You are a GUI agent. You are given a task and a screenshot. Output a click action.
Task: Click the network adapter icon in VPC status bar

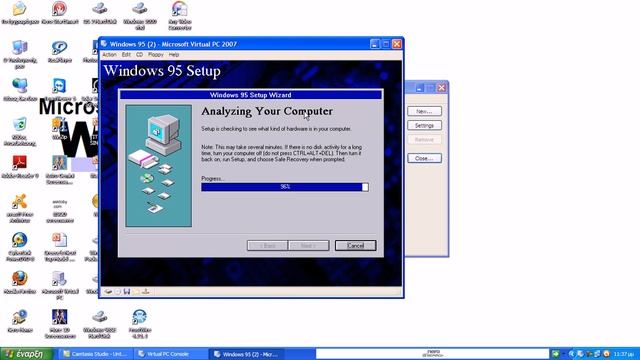point(146,291)
